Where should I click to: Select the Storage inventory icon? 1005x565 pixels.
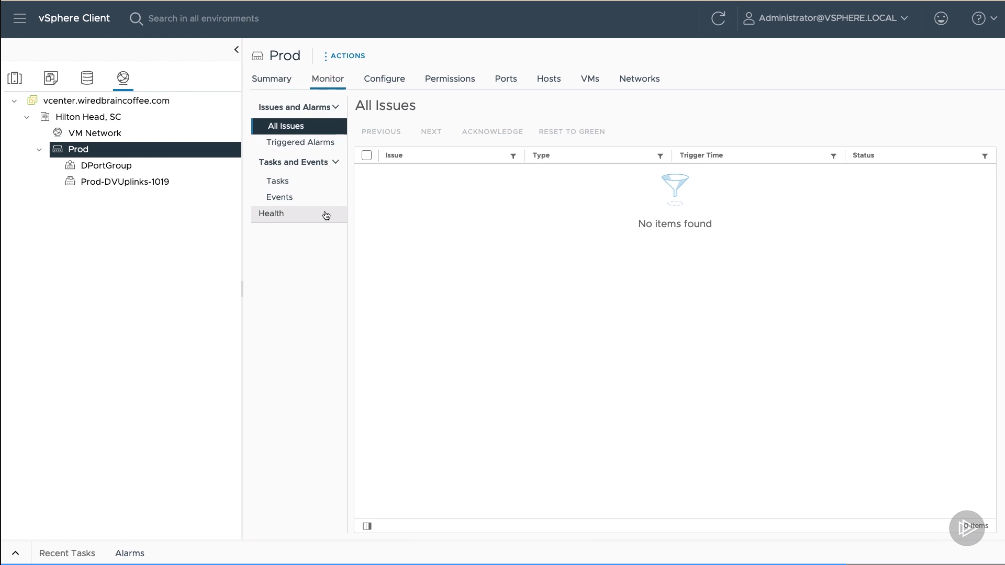pyautogui.click(x=87, y=78)
